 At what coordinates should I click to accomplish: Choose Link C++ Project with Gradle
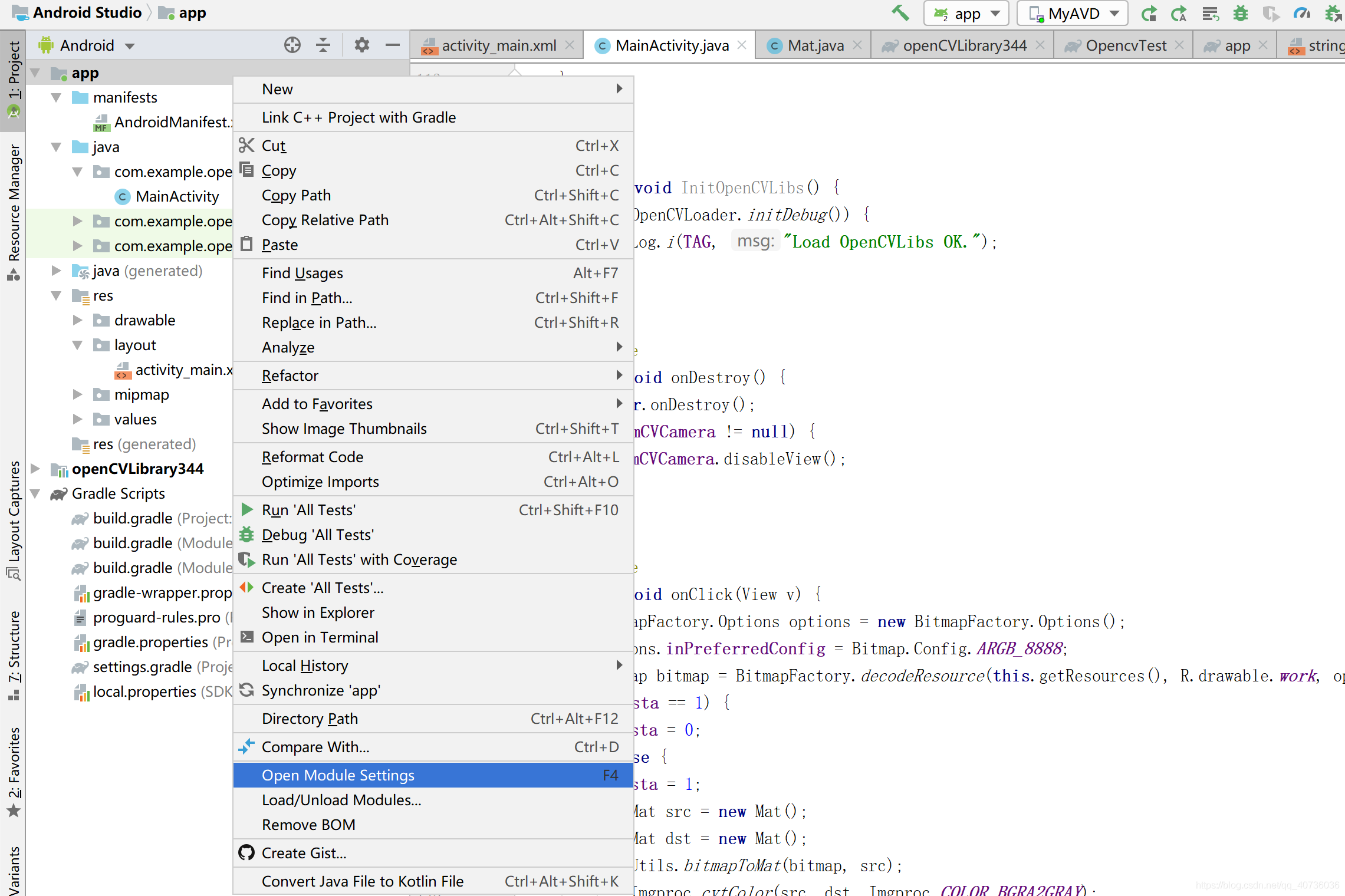click(433, 117)
